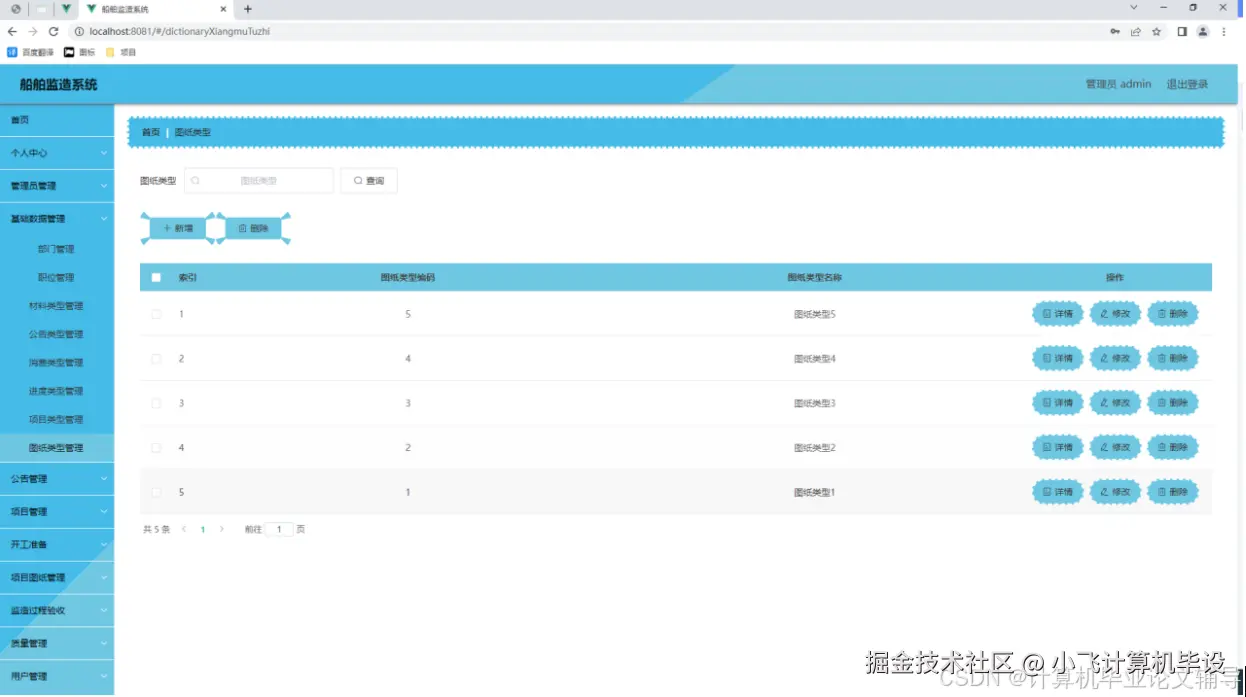Screen dimensions: 1246x697
Task: Expand the 项目图纸管理 sidebar menu
Action: [57, 578]
